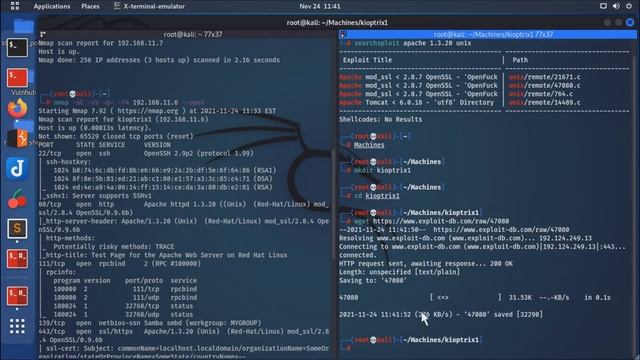Open the Applications menu
Screen dimensions: 640x360
(x=52, y=6)
